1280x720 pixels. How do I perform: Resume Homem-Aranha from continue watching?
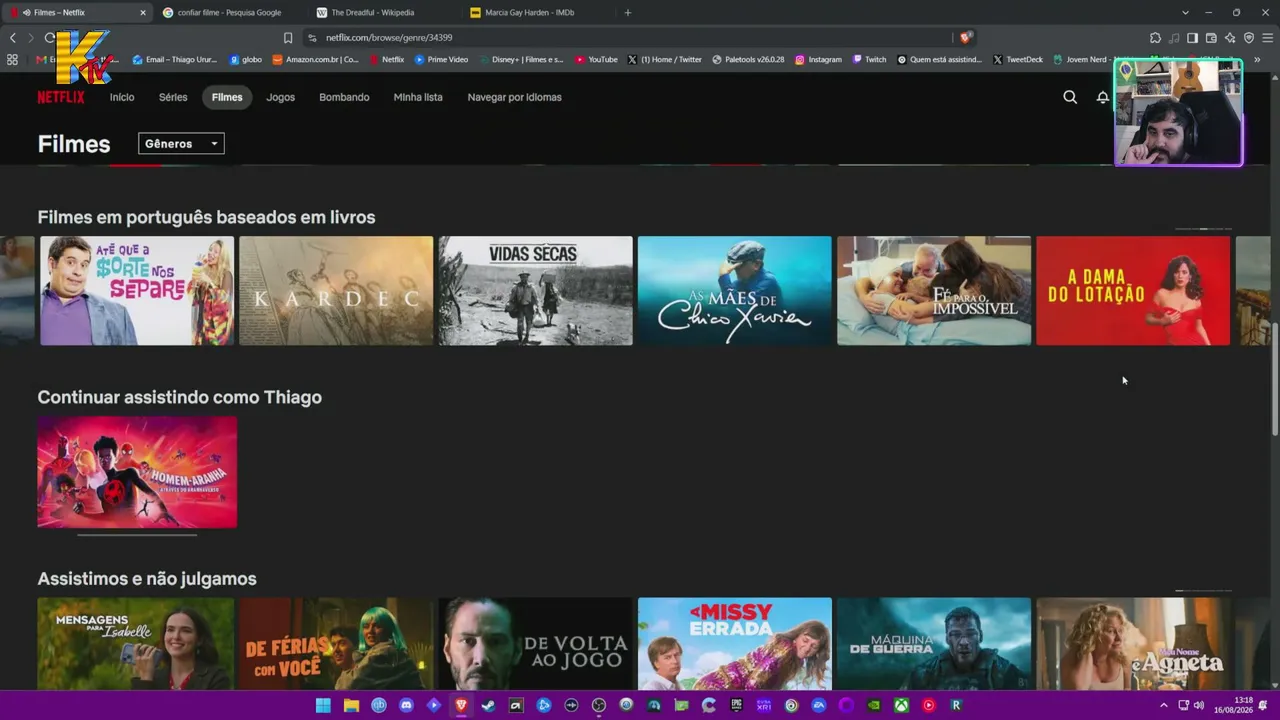coord(137,472)
